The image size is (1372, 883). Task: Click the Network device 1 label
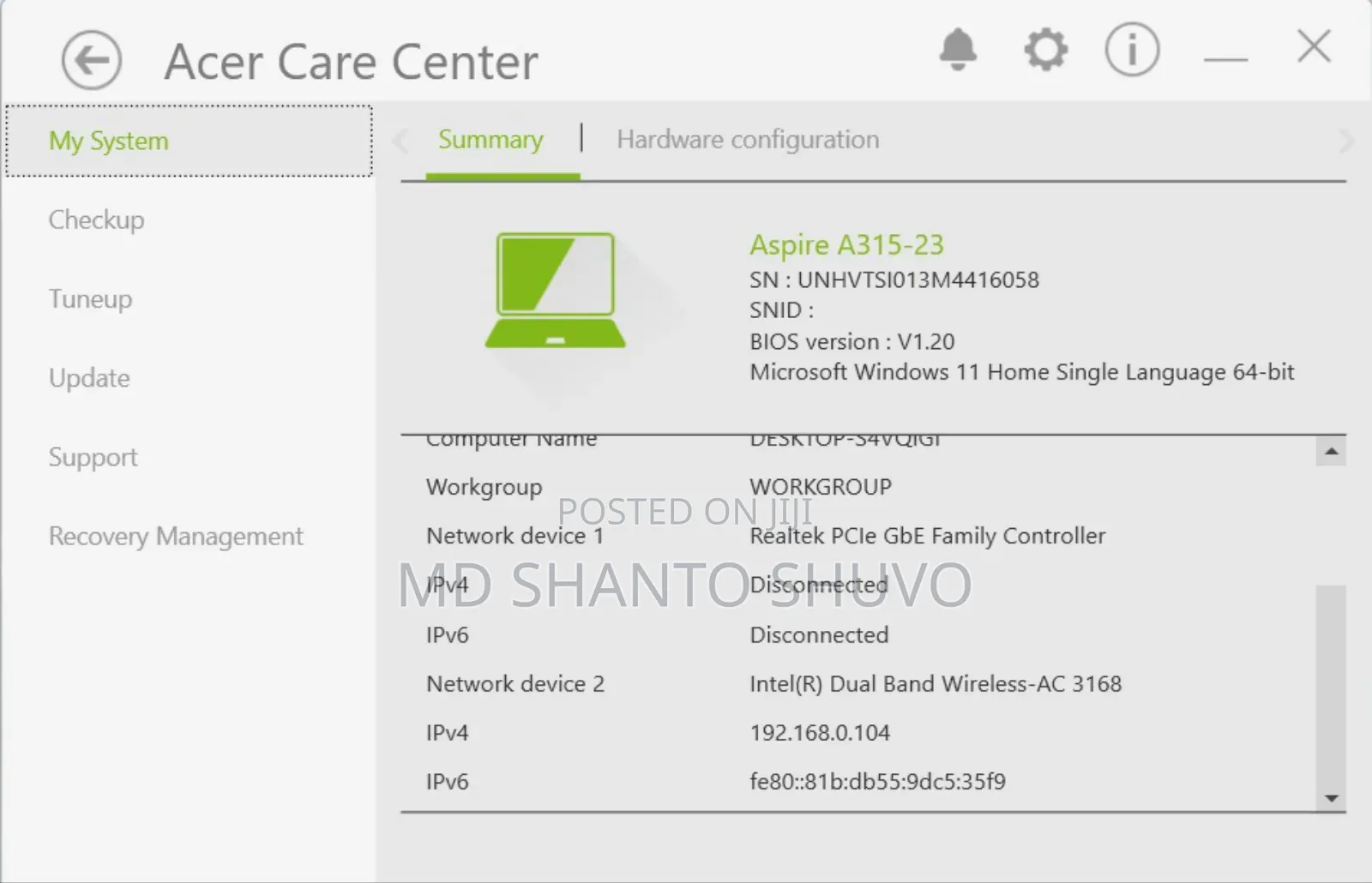coord(514,537)
